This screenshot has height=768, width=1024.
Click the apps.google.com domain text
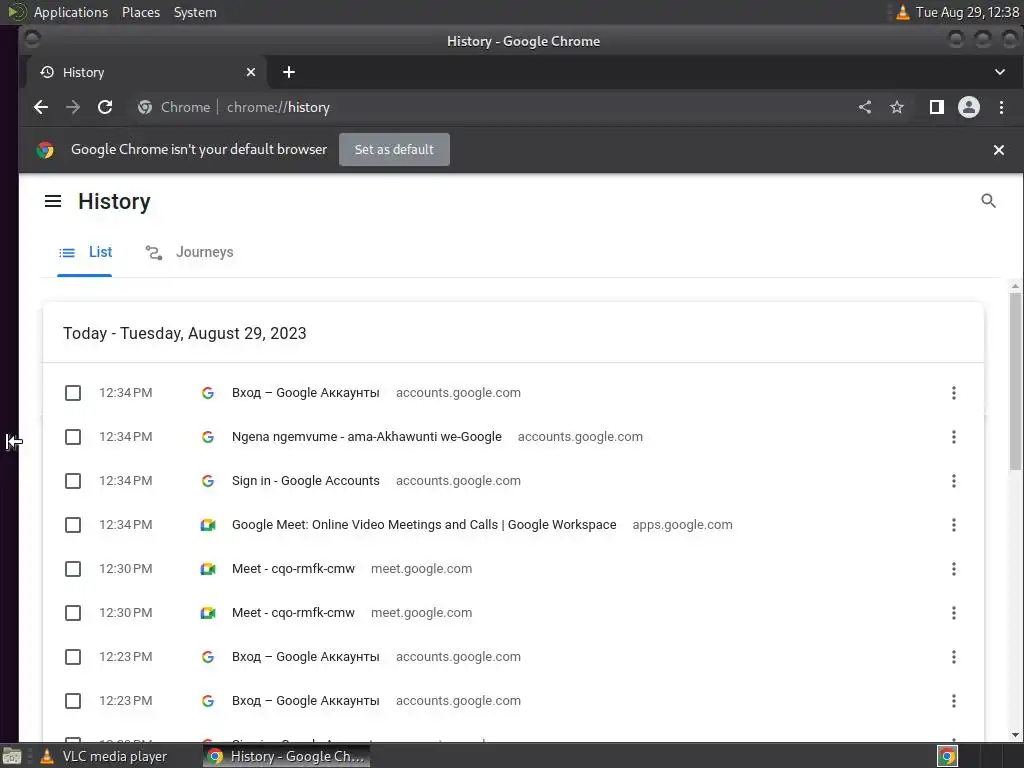click(682, 525)
